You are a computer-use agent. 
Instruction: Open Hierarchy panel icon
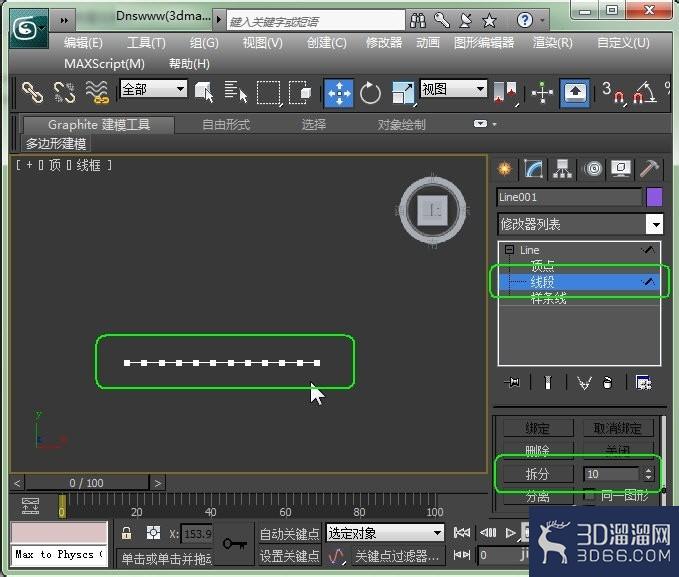tap(562, 169)
